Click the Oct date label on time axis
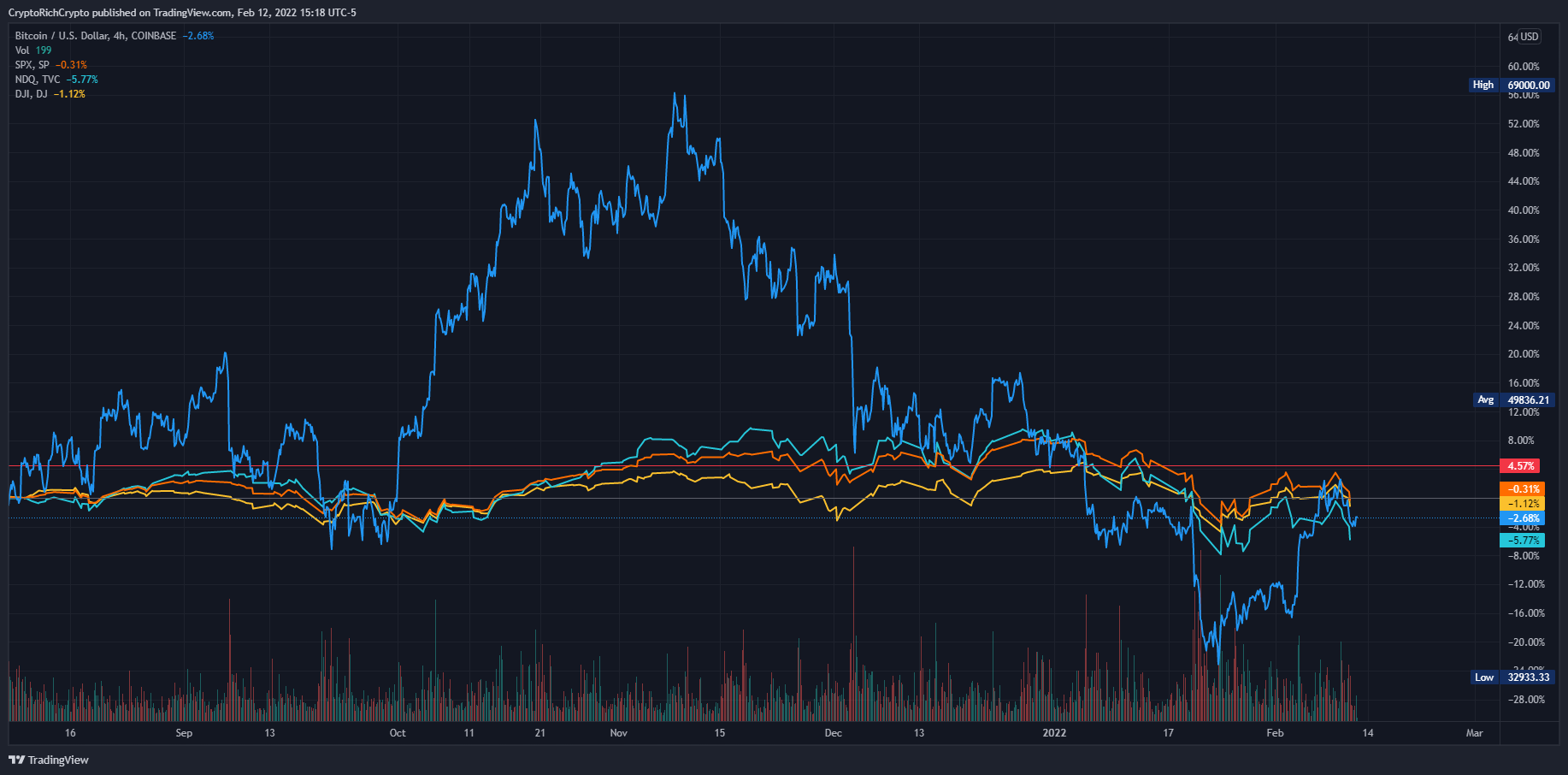Screen dimensions: 1568x775 click(x=398, y=733)
